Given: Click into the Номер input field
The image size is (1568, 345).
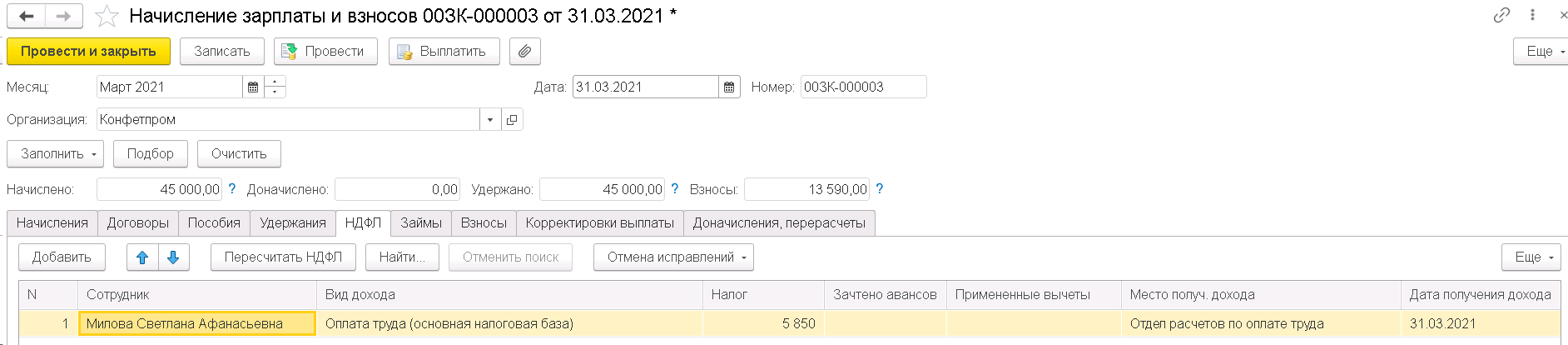Looking at the screenshot, I should (863, 87).
